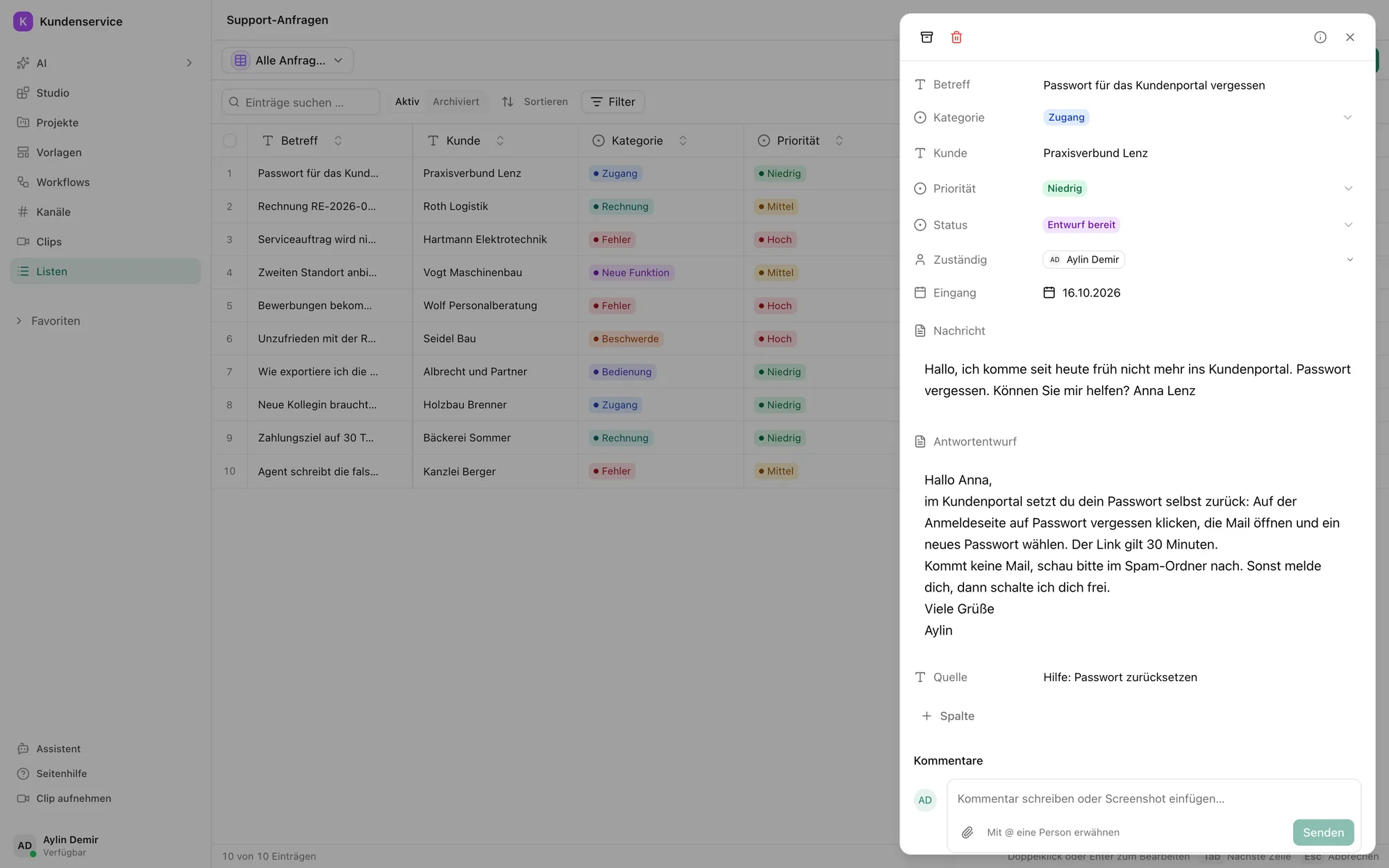
Task: Add a new Spalte field
Action: click(948, 716)
